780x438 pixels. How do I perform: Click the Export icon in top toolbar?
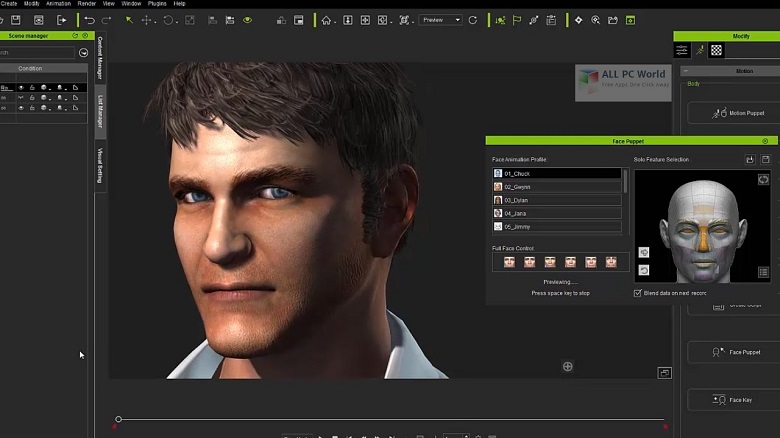tap(62, 20)
